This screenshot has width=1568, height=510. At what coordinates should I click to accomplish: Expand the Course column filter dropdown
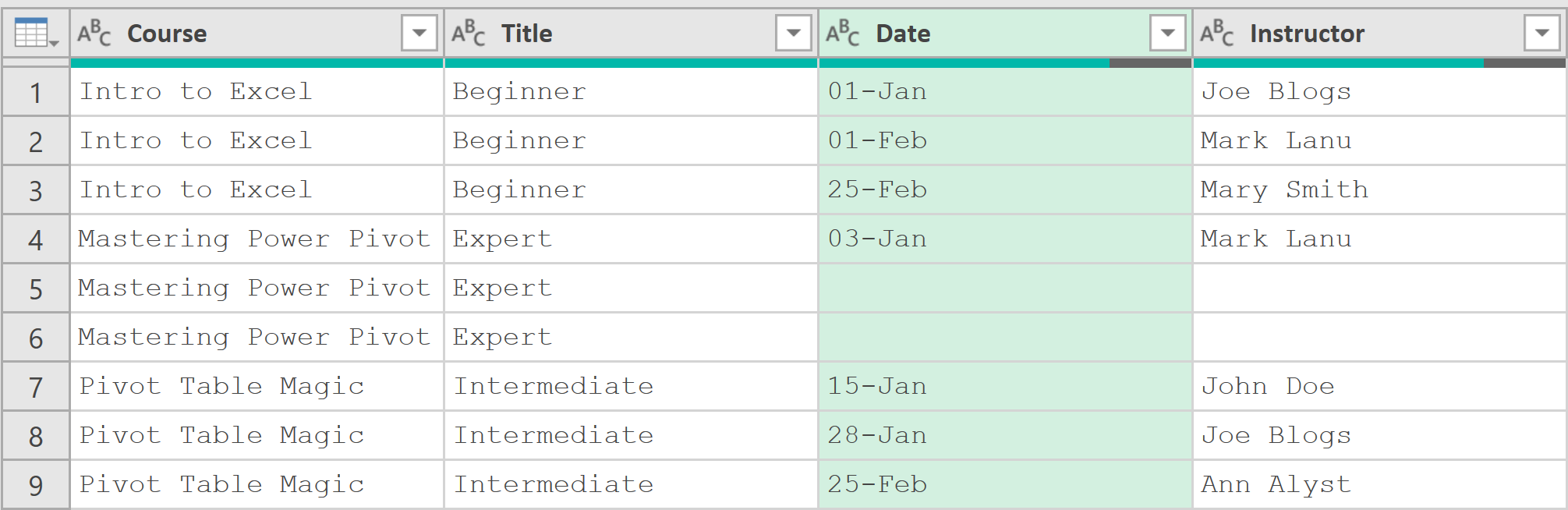[x=419, y=33]
